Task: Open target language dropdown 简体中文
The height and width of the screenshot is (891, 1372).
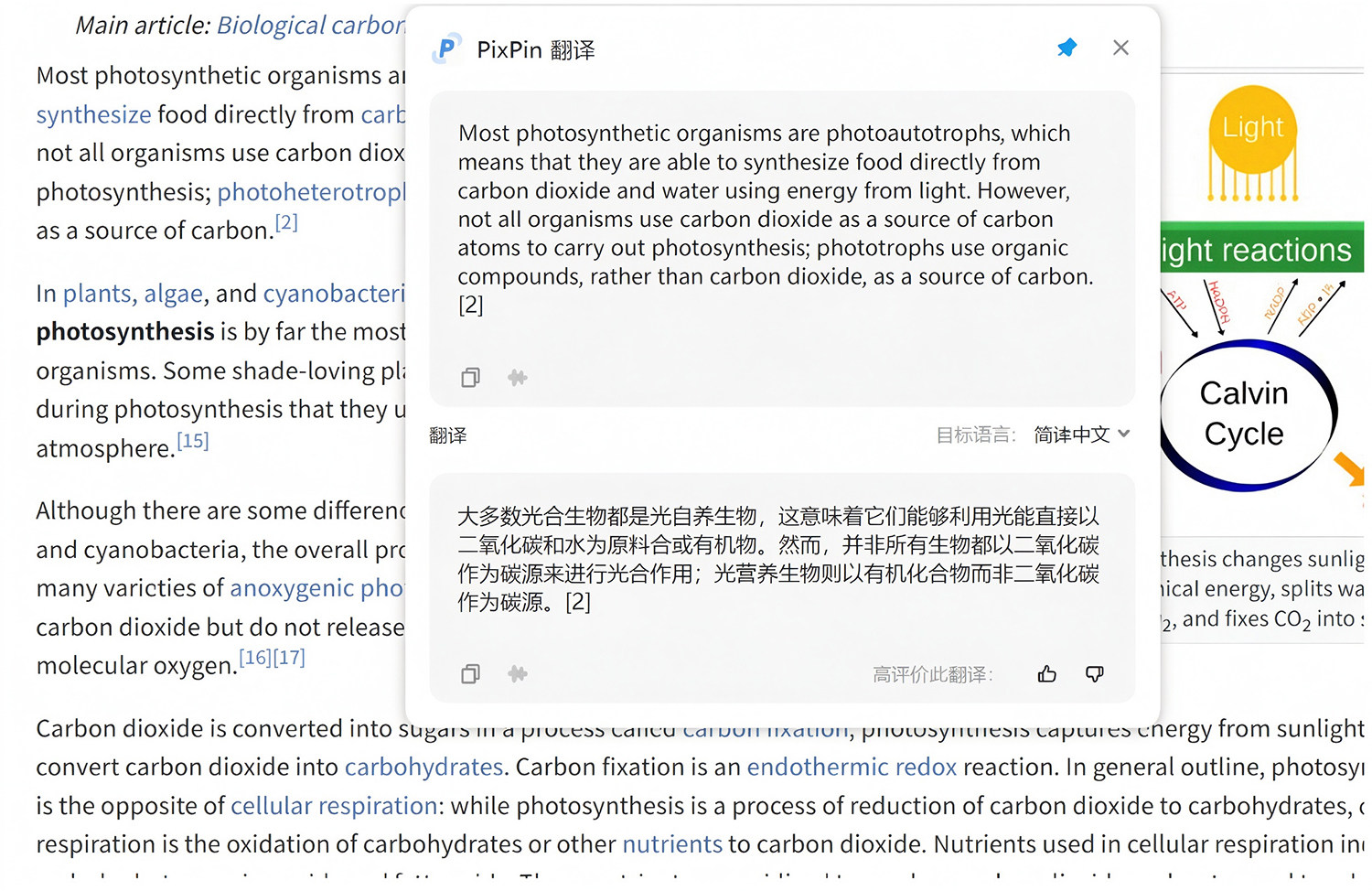Action: point(1082,435)
